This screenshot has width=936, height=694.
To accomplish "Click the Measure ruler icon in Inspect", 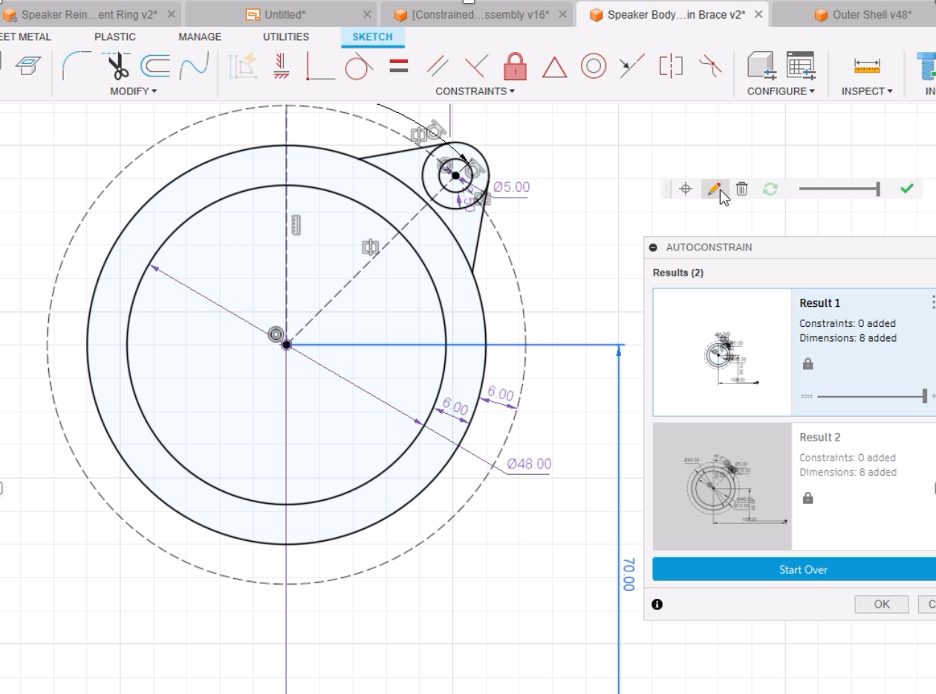I will (x=866, y=67).
